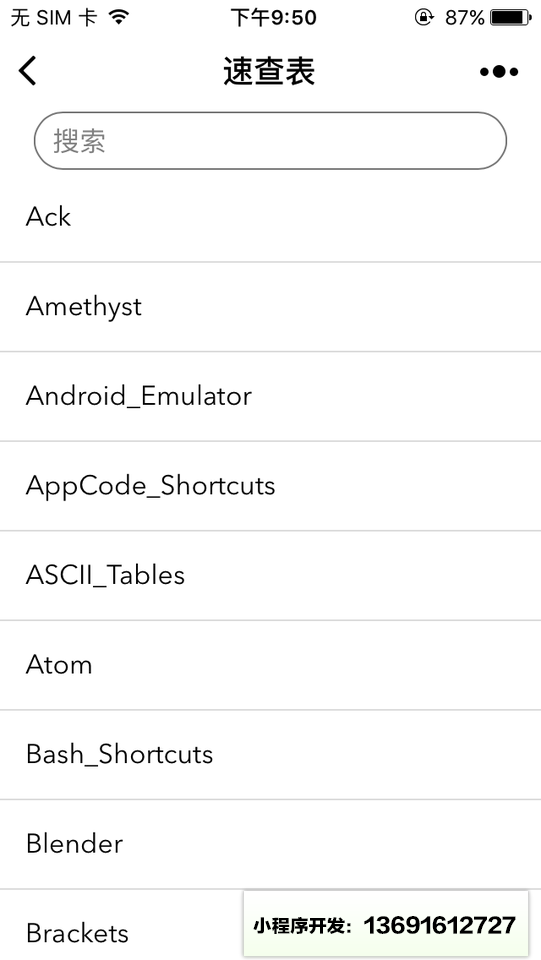Viewport: 541px width, 960px height.
Task: Tap the 87% battery percentage text
Action: 465,18
